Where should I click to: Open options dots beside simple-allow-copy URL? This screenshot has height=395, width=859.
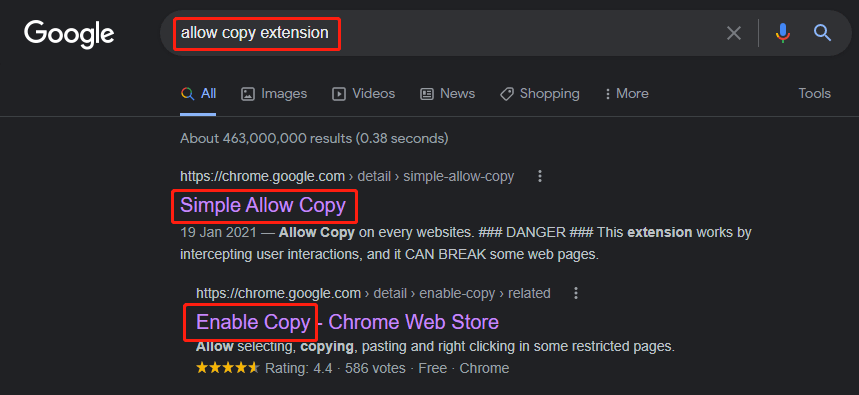coord(540,176)
